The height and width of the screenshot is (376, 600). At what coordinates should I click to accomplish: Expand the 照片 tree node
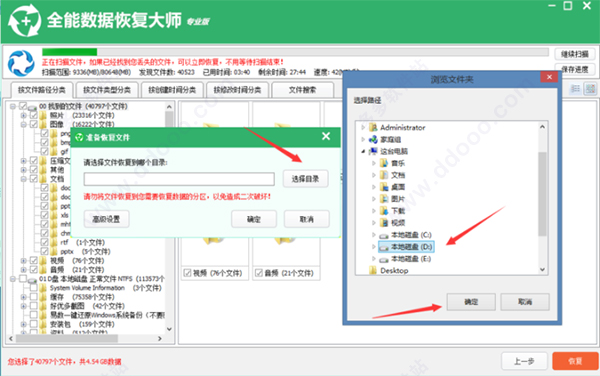23,116
